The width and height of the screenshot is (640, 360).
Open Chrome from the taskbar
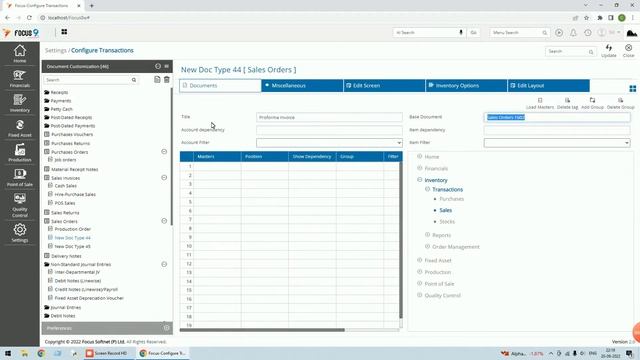[41, 353]
